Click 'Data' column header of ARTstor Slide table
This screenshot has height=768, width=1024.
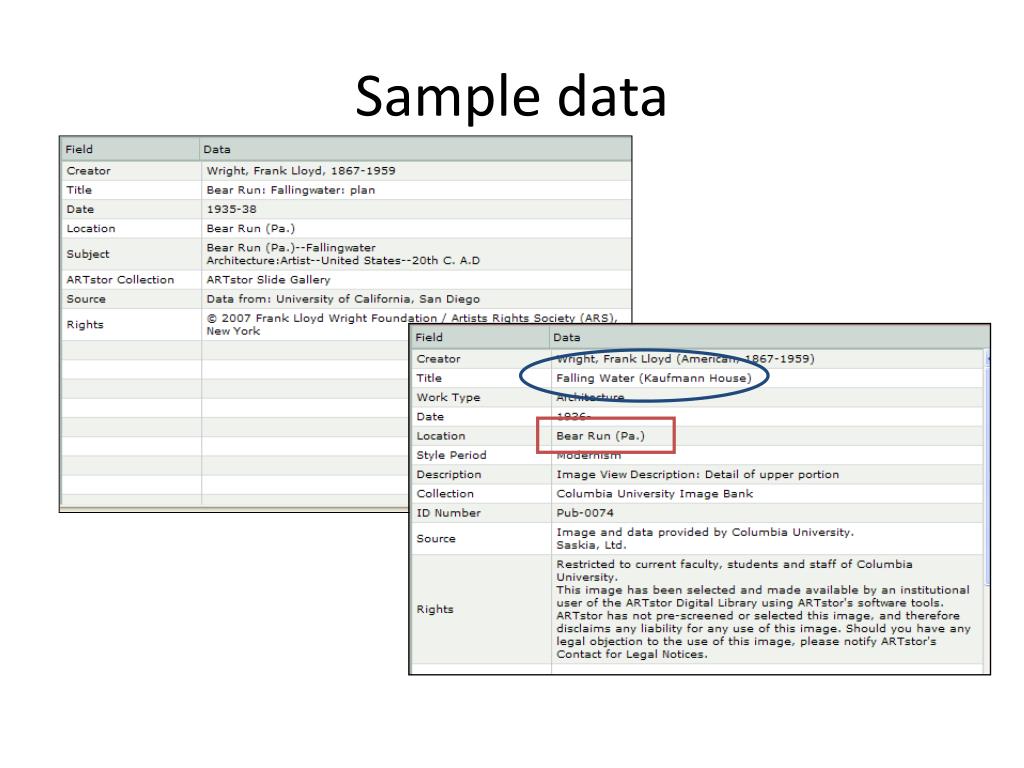coord(217,150)
